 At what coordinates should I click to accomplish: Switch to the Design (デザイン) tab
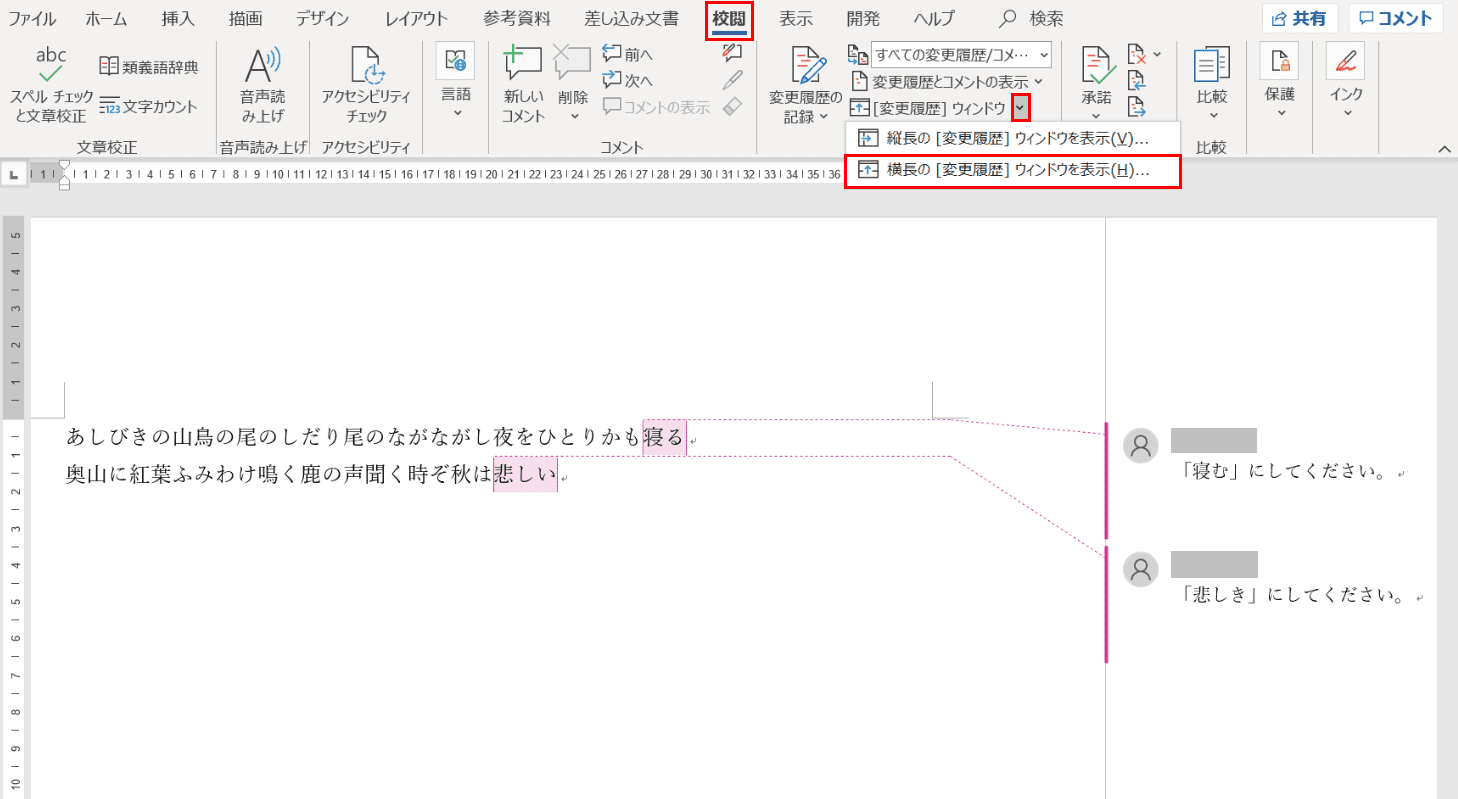coord(322,18)
